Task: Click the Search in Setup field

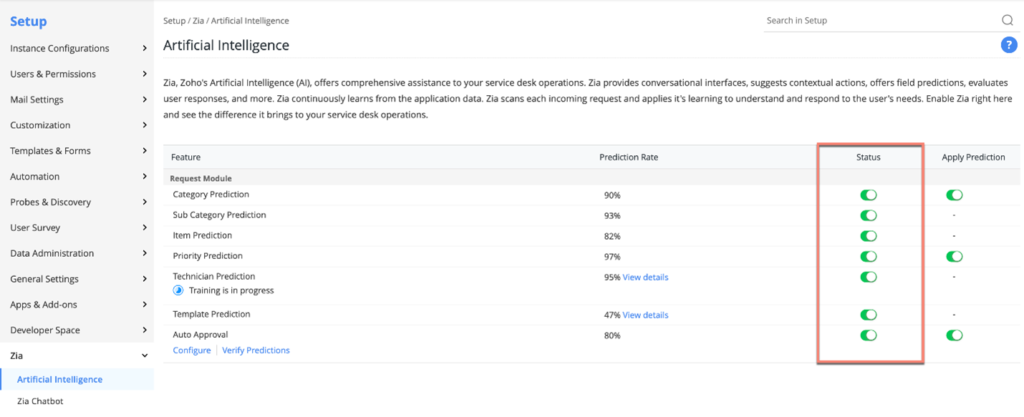Action: (878, 20)
